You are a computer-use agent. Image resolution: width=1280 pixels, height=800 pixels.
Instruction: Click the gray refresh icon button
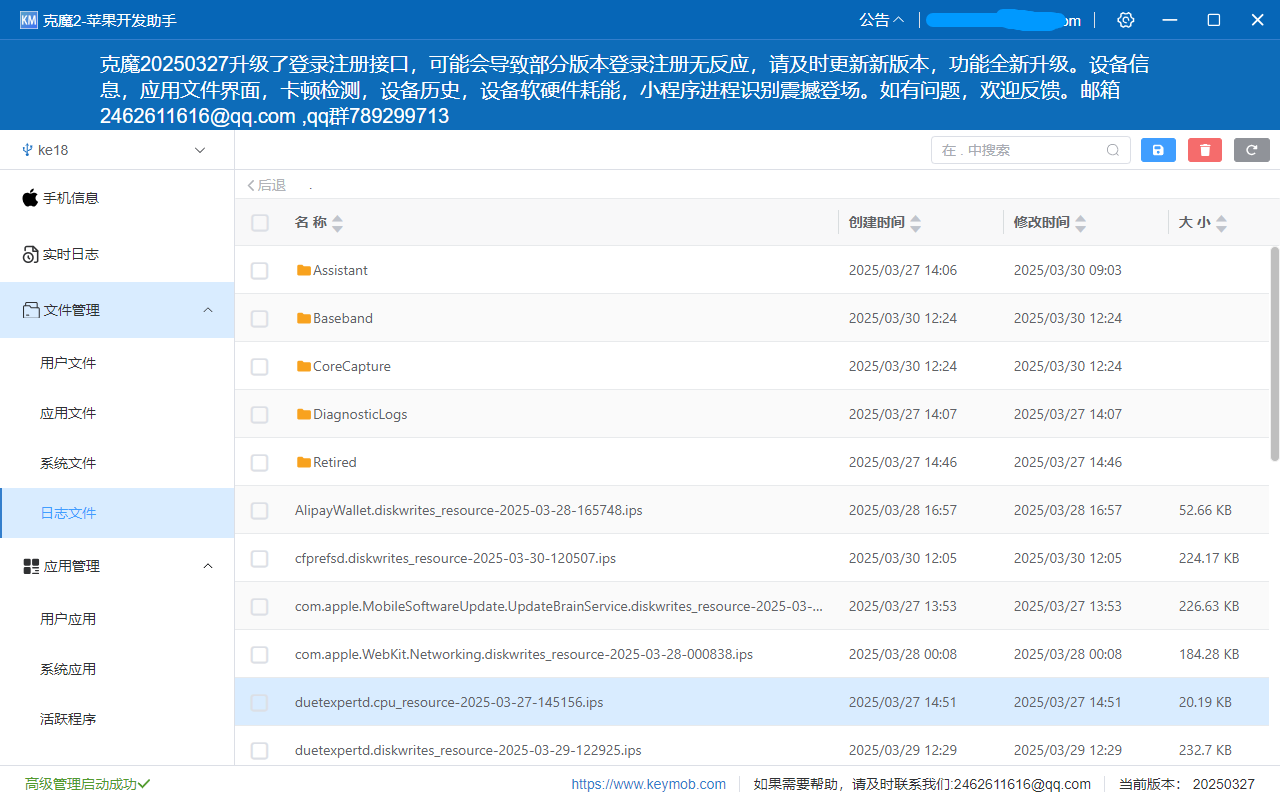tap(1252, 150)
